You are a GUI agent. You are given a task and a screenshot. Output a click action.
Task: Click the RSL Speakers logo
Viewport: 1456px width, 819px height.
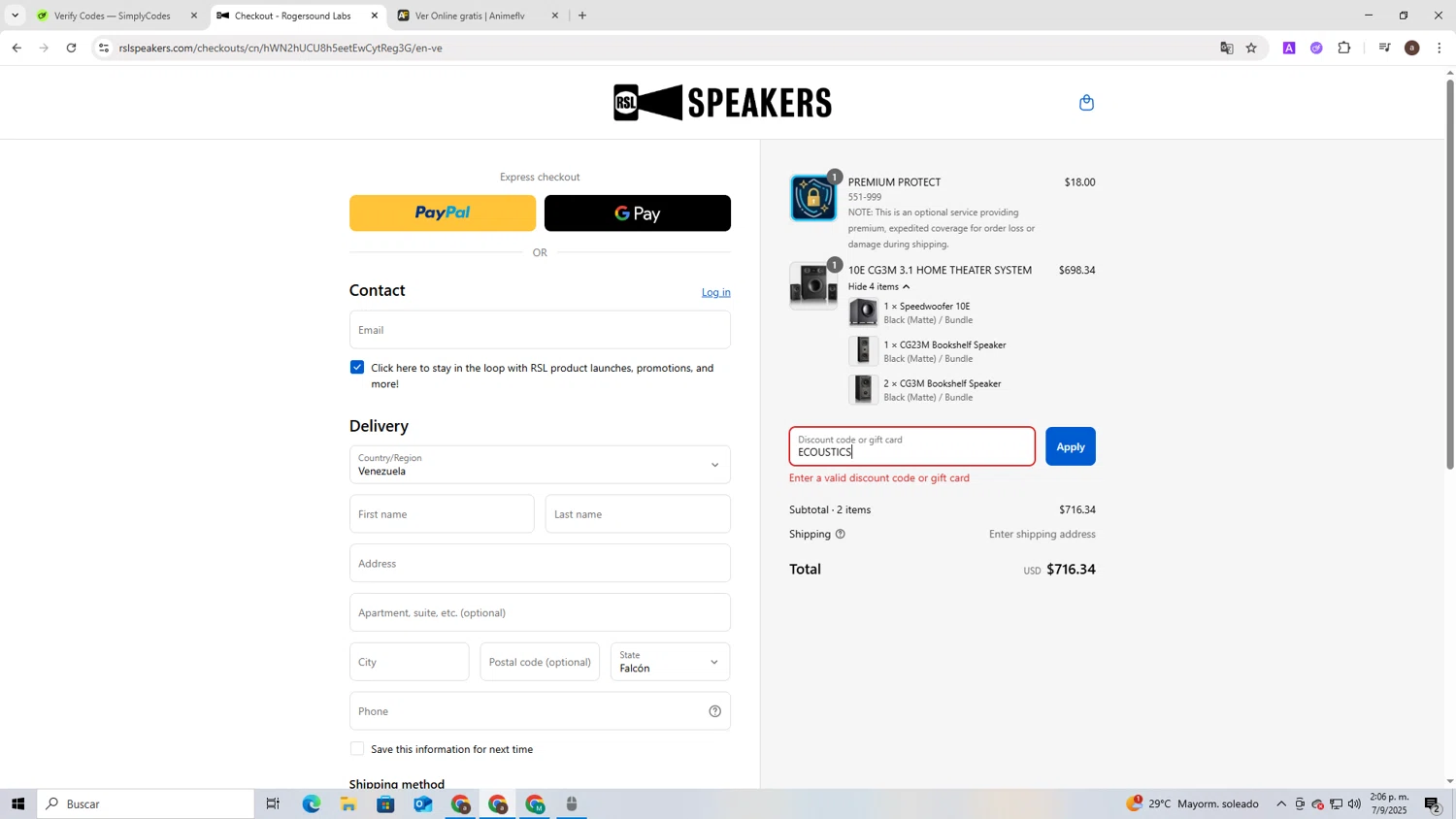tap(722, 102)
